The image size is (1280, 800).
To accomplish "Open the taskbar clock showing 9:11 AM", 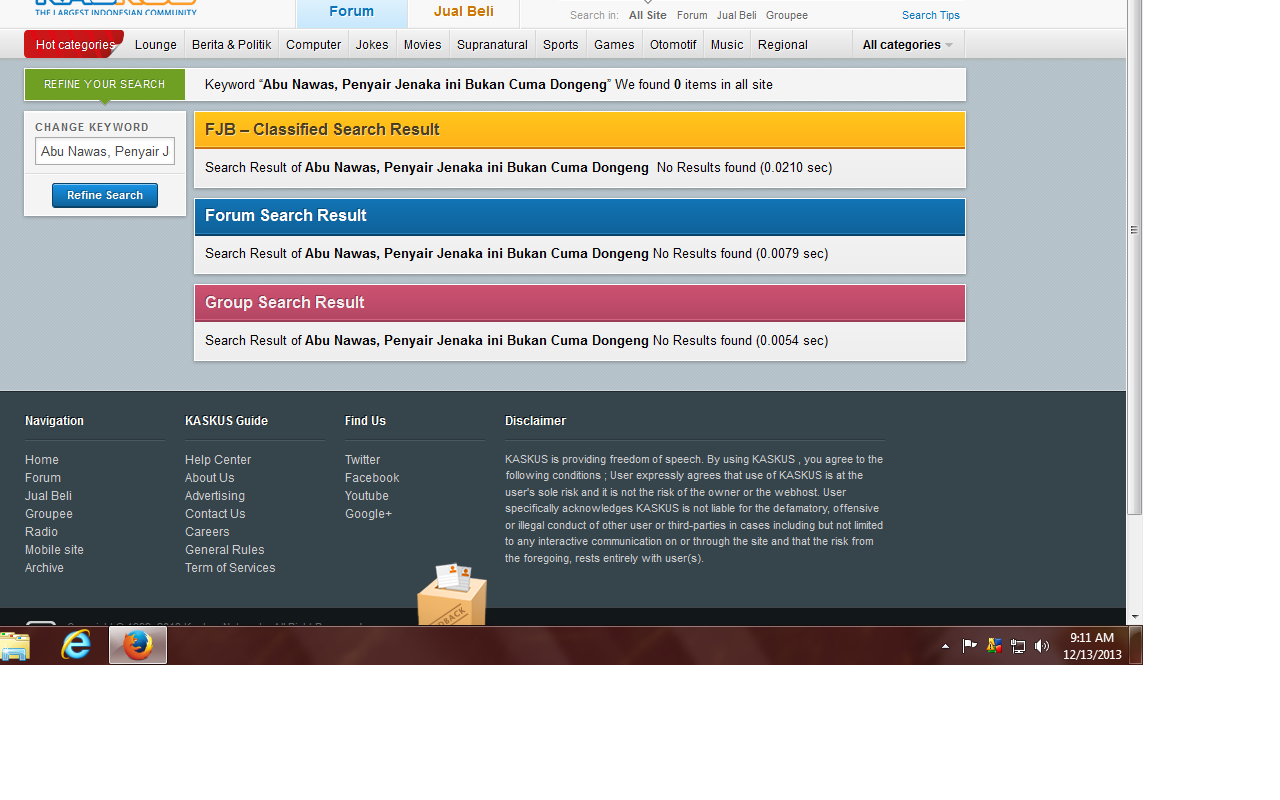I will 1092,646.
